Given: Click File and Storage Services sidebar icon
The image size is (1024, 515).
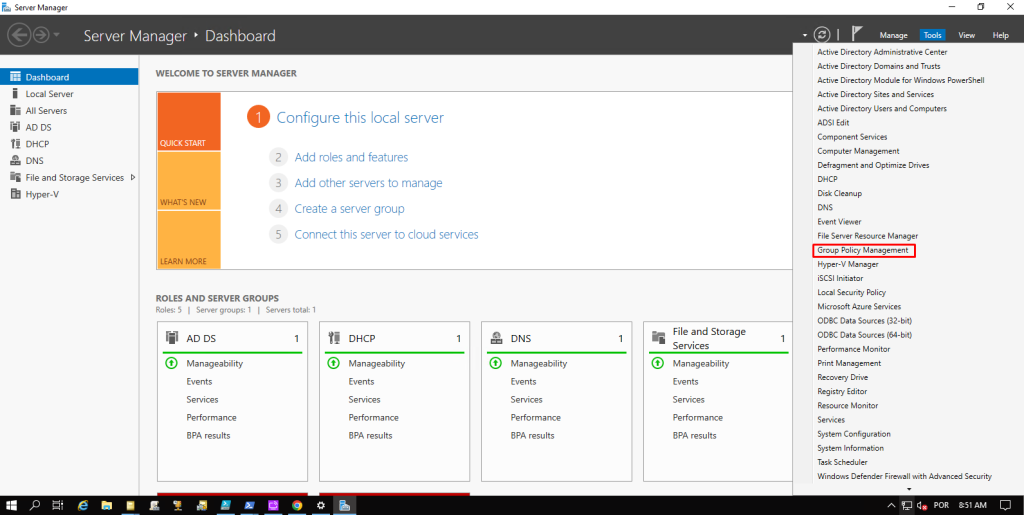Looking at the screenshot, I should [x=16, y=177].
